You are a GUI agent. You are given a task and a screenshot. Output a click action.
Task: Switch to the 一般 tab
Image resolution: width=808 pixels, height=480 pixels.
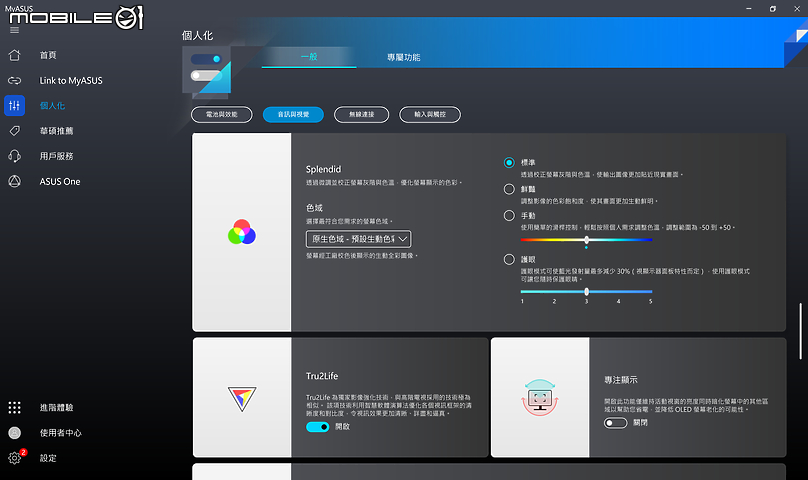tap(309, 57)
